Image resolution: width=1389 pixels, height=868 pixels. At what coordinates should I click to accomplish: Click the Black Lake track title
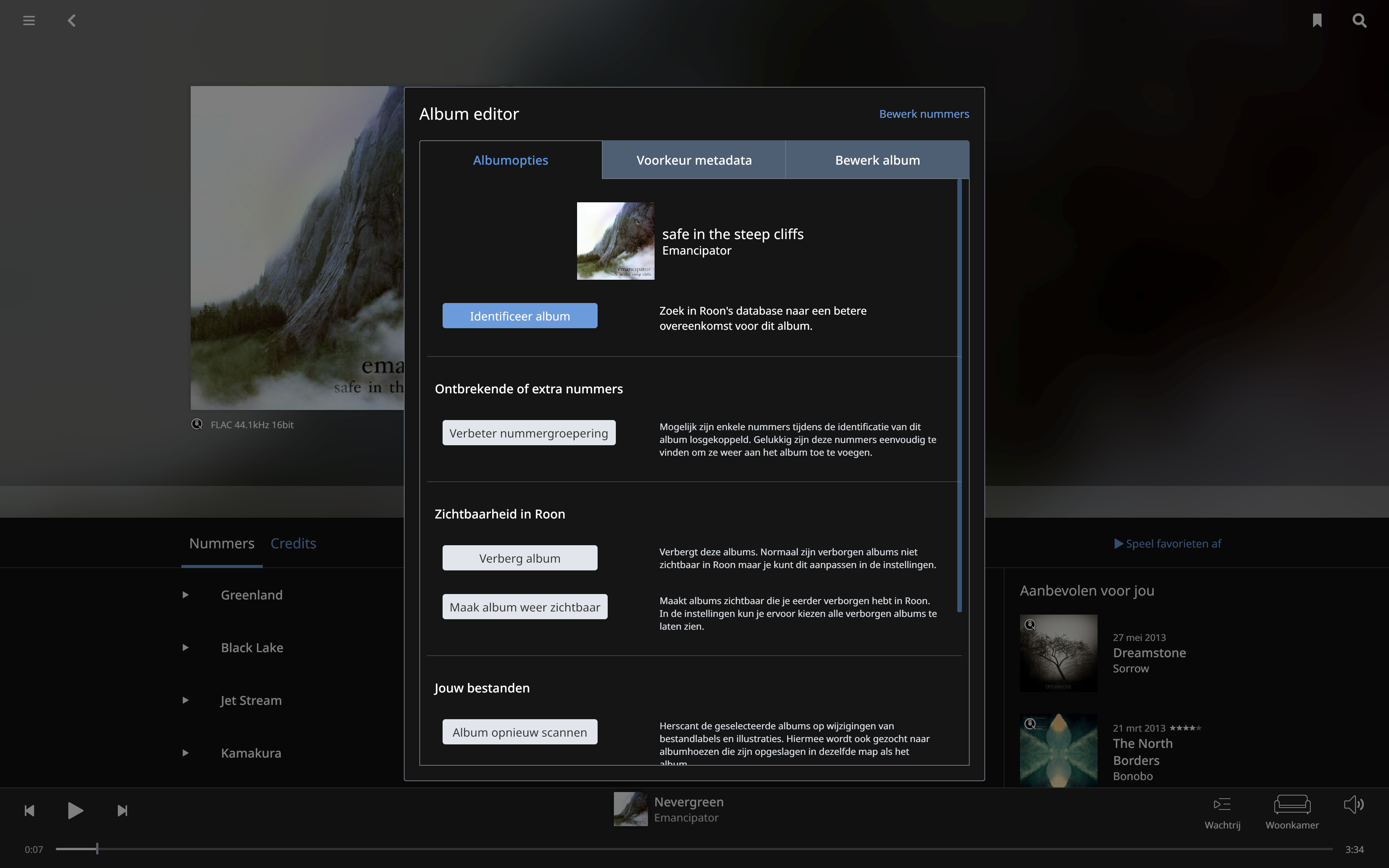252,648
